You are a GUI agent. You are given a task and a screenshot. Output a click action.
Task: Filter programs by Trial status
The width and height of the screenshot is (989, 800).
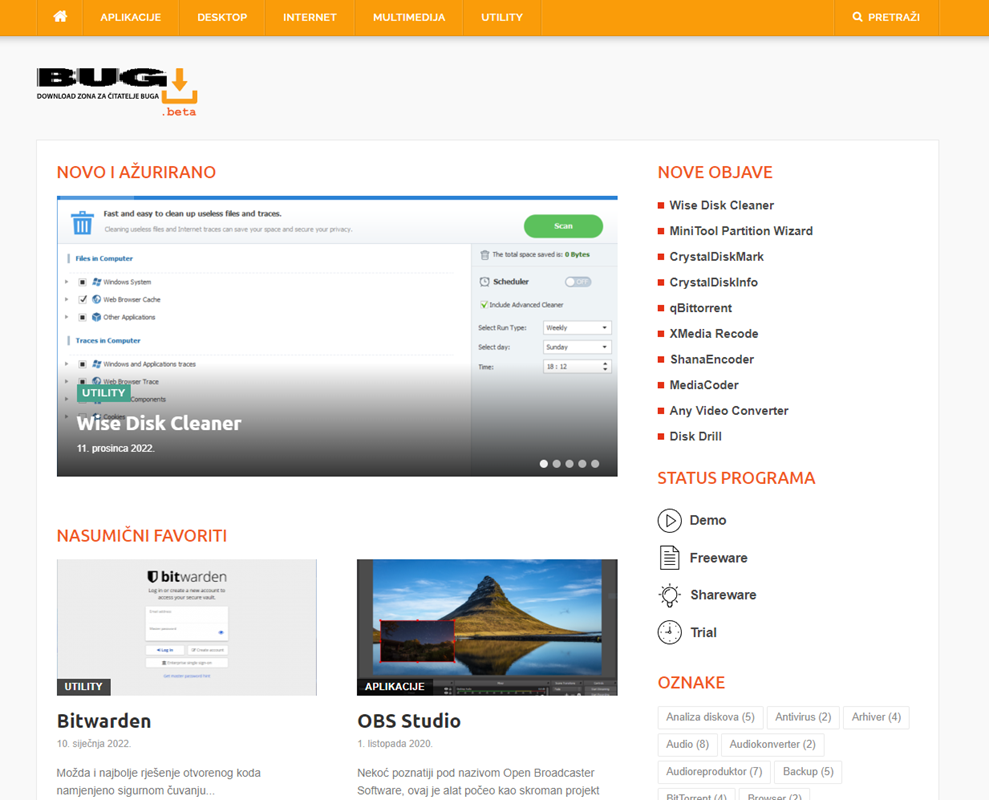pyautogui.click(x=703, y=632)
